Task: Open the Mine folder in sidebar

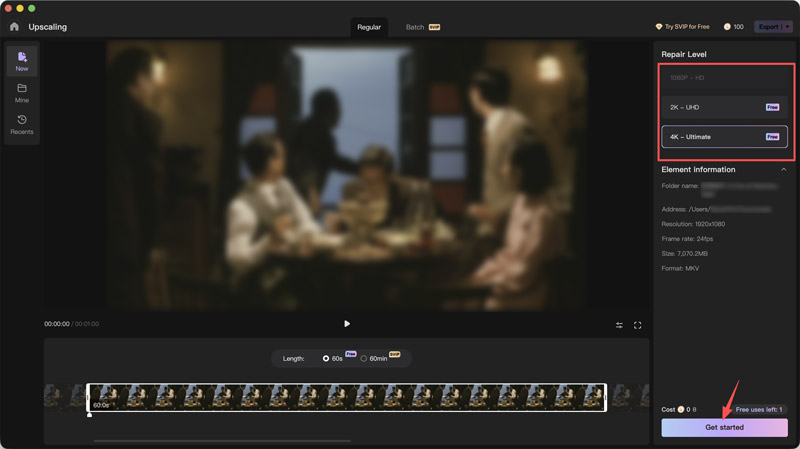Action: 22,93
